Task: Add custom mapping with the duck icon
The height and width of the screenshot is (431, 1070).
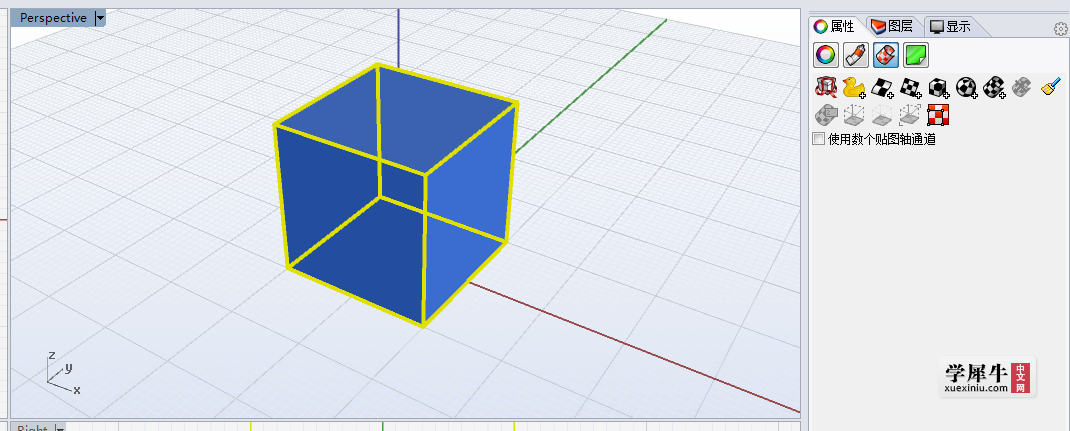Action: pyautogui.click(x=854, y=87)
